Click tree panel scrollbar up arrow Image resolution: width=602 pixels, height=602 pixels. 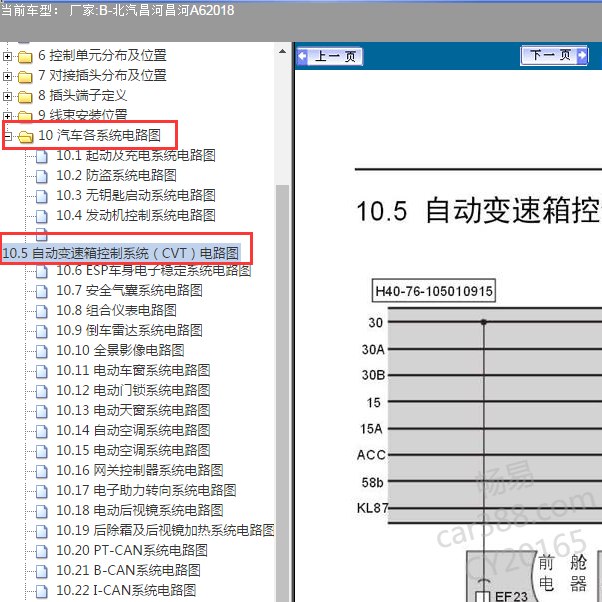(283, 51)
